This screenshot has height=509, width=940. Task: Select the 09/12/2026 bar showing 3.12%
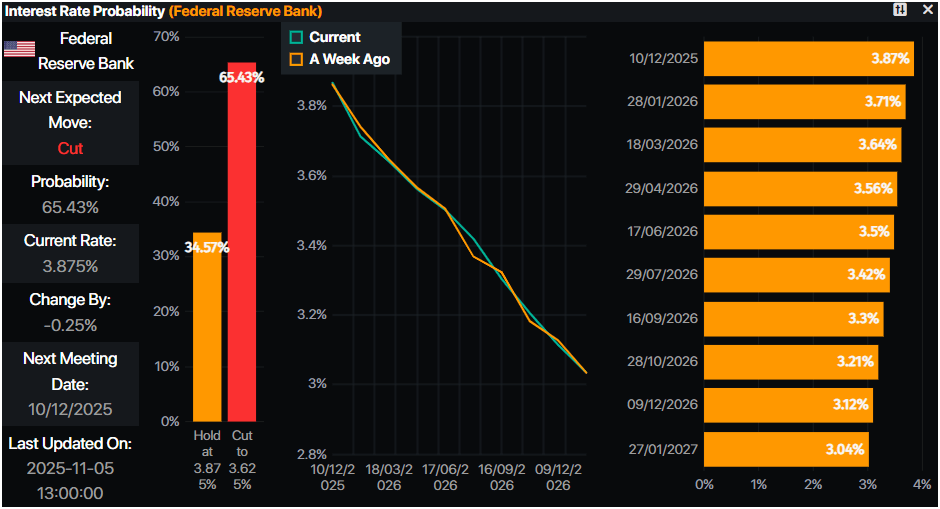788,405
